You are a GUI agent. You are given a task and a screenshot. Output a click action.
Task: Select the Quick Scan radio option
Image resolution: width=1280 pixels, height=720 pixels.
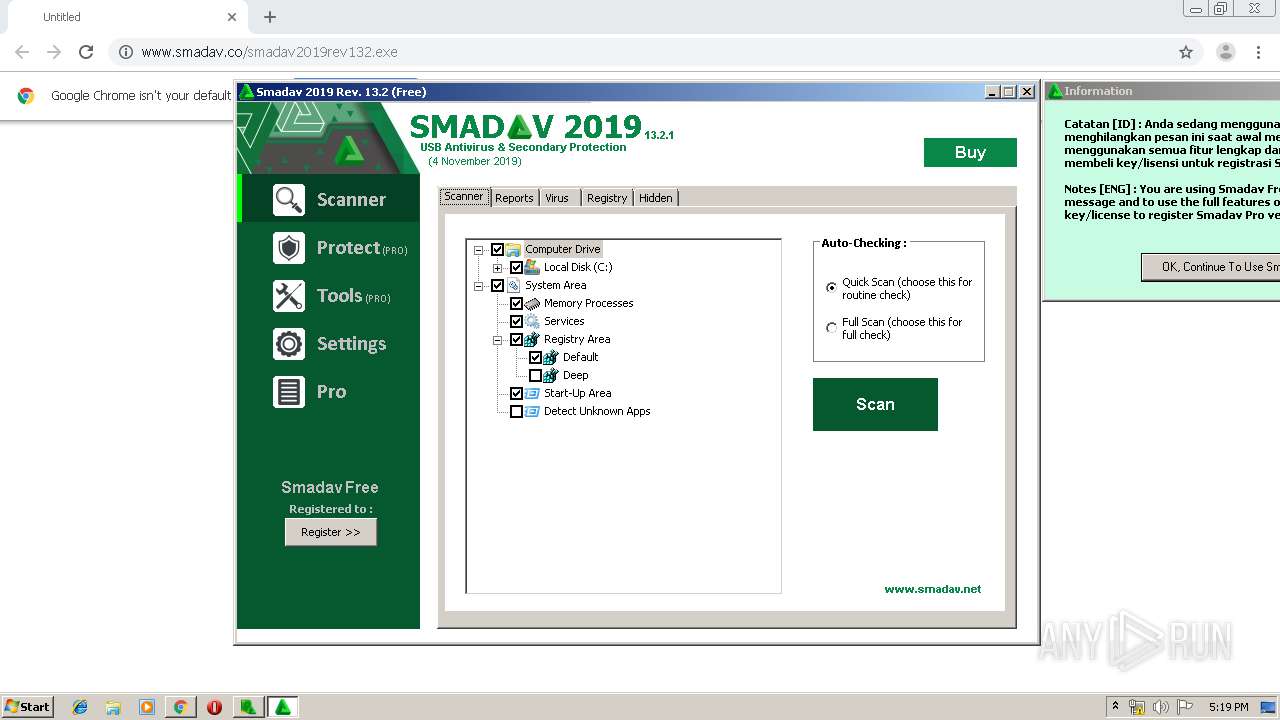tap(831, 287)
